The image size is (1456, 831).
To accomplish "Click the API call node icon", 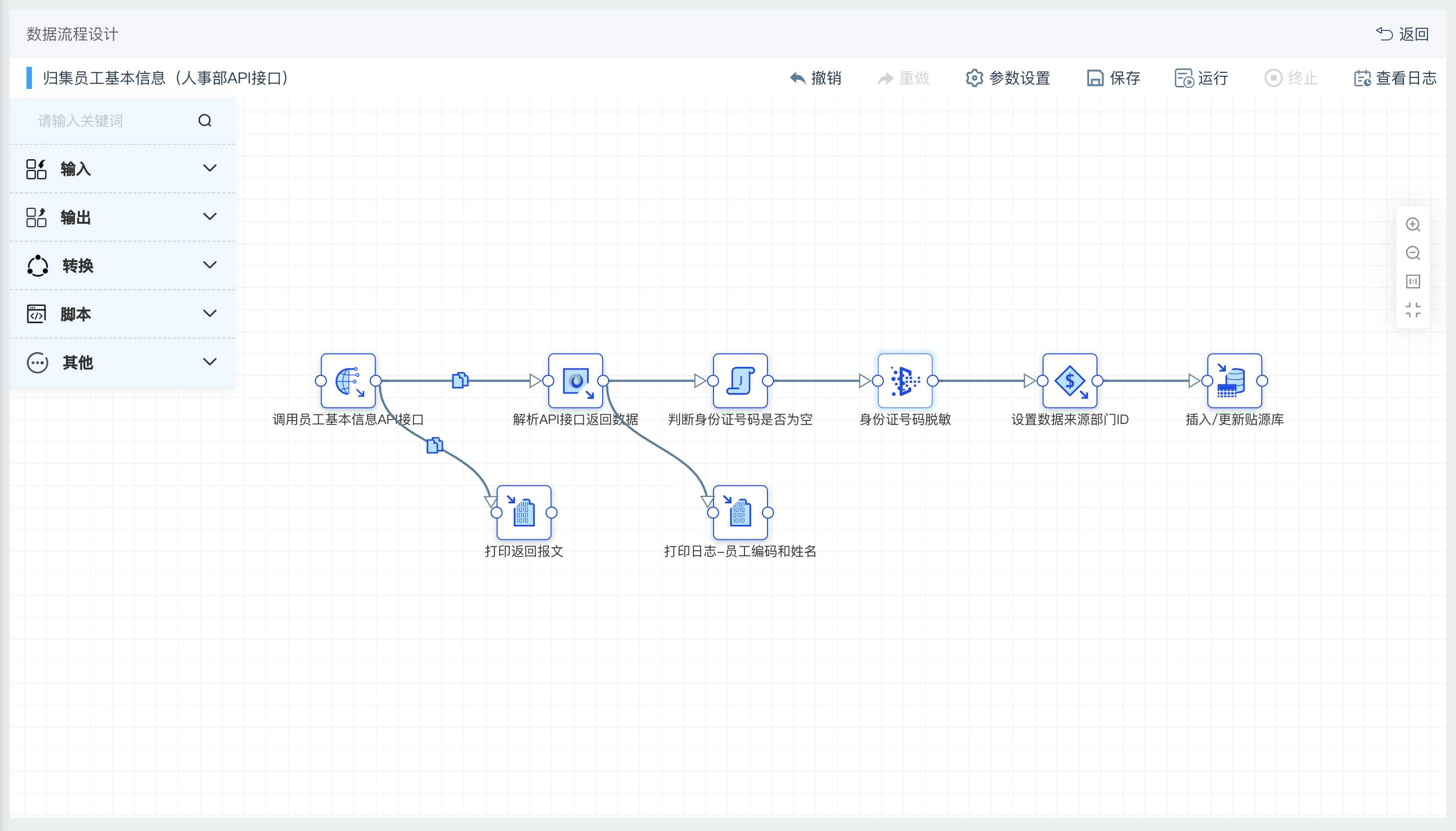I will [x=348, y=381].
